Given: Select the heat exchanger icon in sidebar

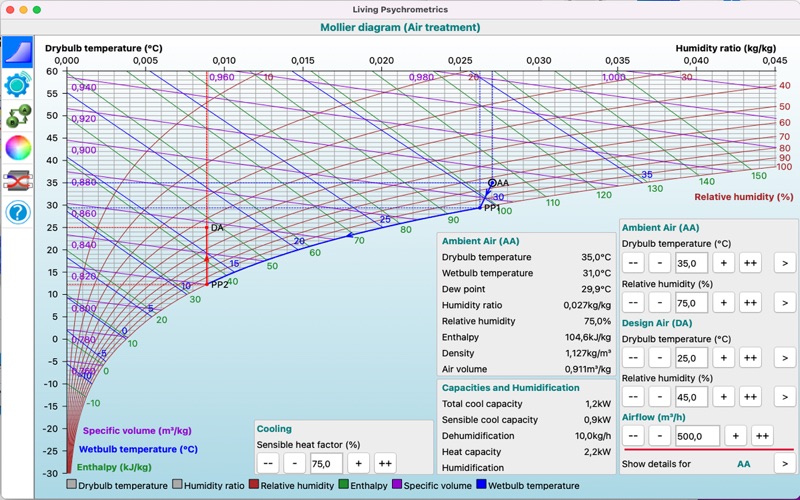Looking at the screenshot, I should 18,180.
